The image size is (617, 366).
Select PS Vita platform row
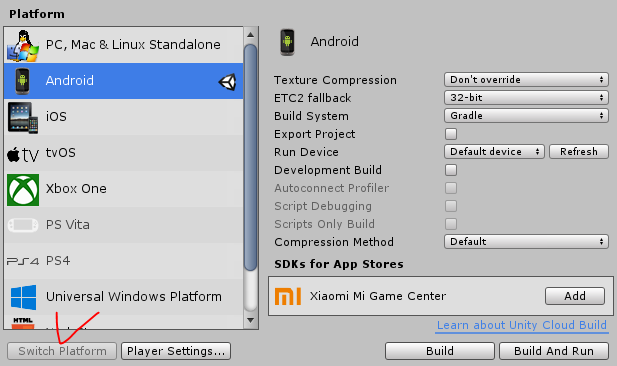[x=124, y=225]
